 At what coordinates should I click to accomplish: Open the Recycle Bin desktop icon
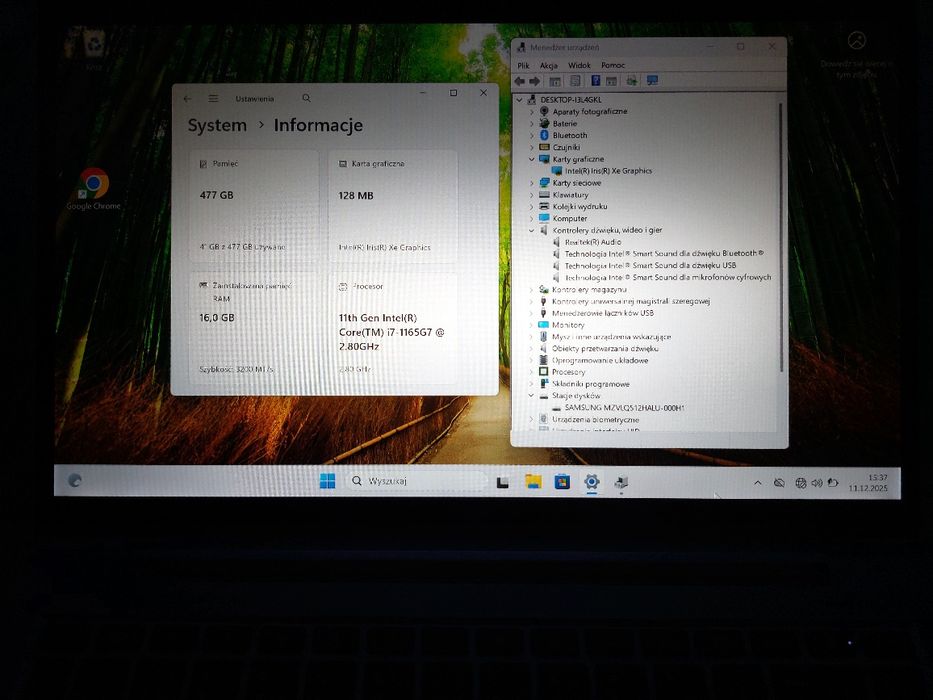pyautogui.click(x=93, y=49)
